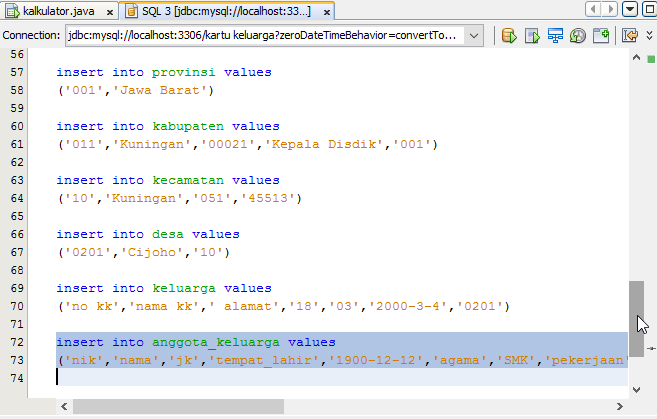Select the SQL 3 jdbc:mysql tab
Viewport: 657px width, 419px height.
(x=226, y=11)
